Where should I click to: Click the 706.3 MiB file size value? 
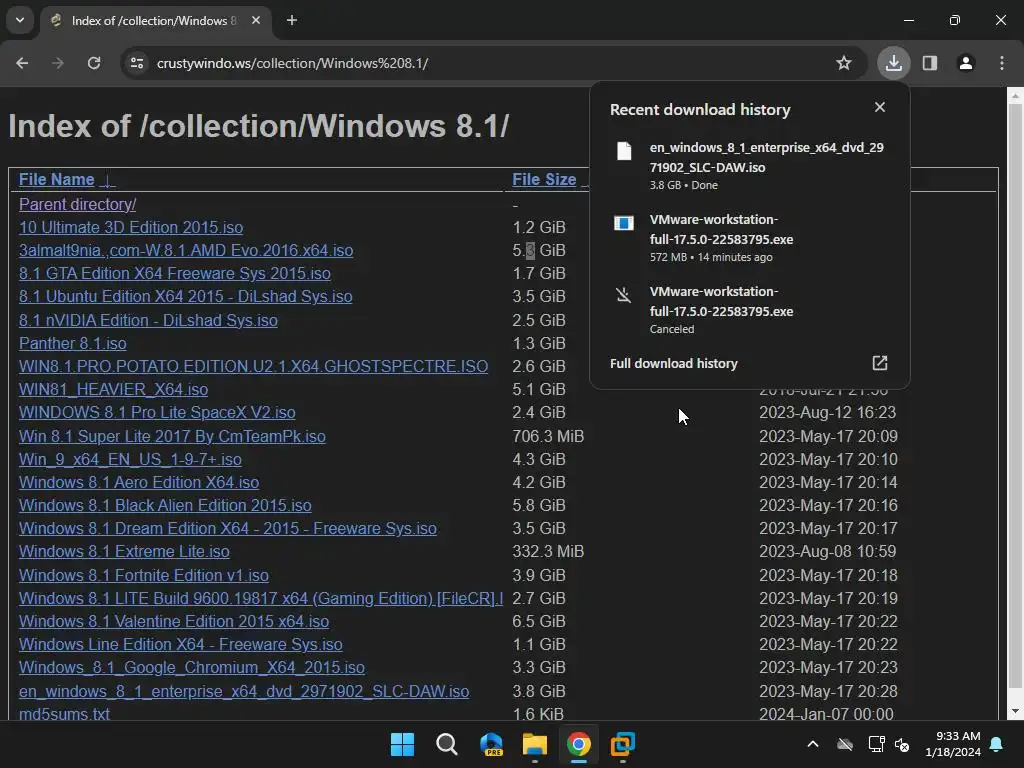coord(548,436)
